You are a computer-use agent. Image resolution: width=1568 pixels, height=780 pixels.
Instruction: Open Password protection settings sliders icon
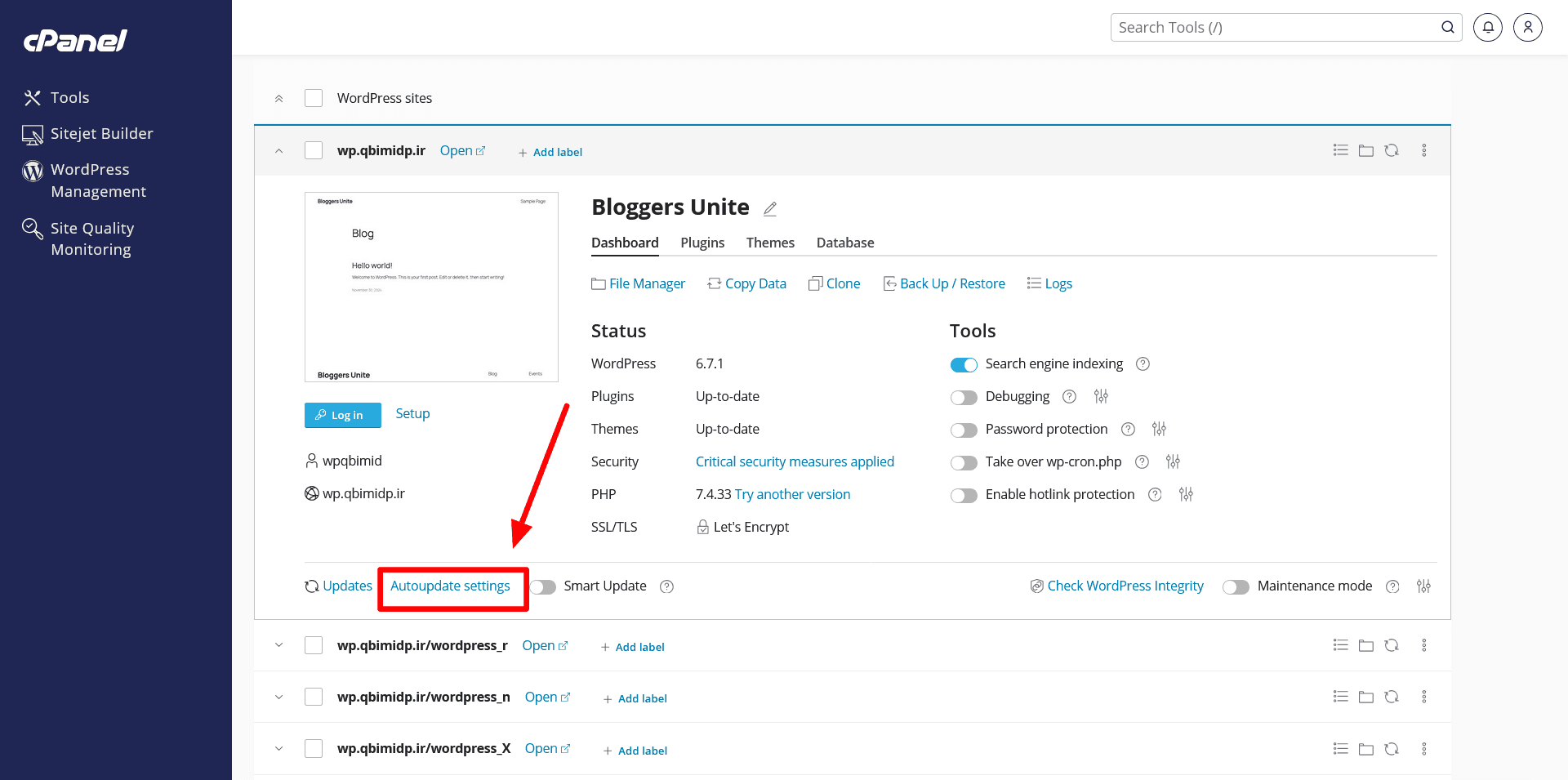[x=1159, y=429]
